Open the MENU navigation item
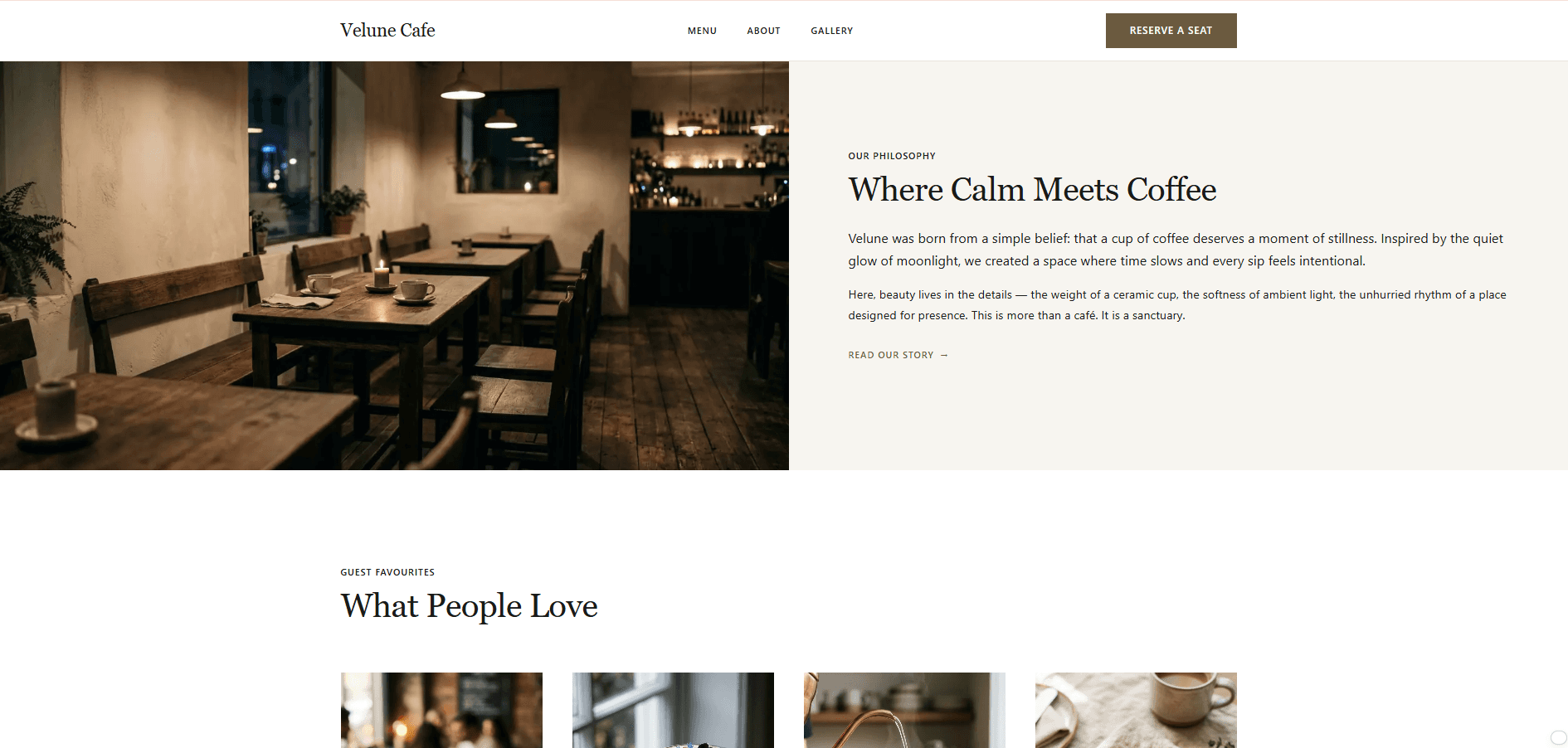Viewport: 1568px width, 748px height. click(702, 31)
